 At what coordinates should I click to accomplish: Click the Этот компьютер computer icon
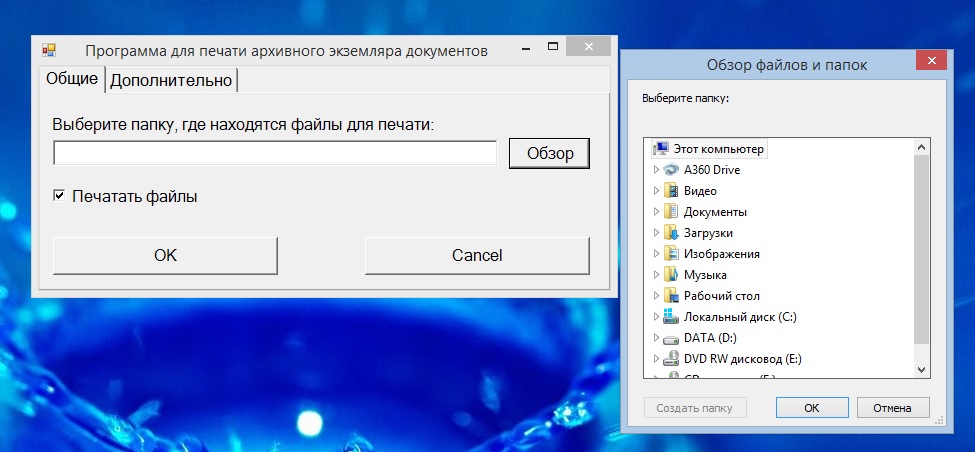click(x=660, y=149)
